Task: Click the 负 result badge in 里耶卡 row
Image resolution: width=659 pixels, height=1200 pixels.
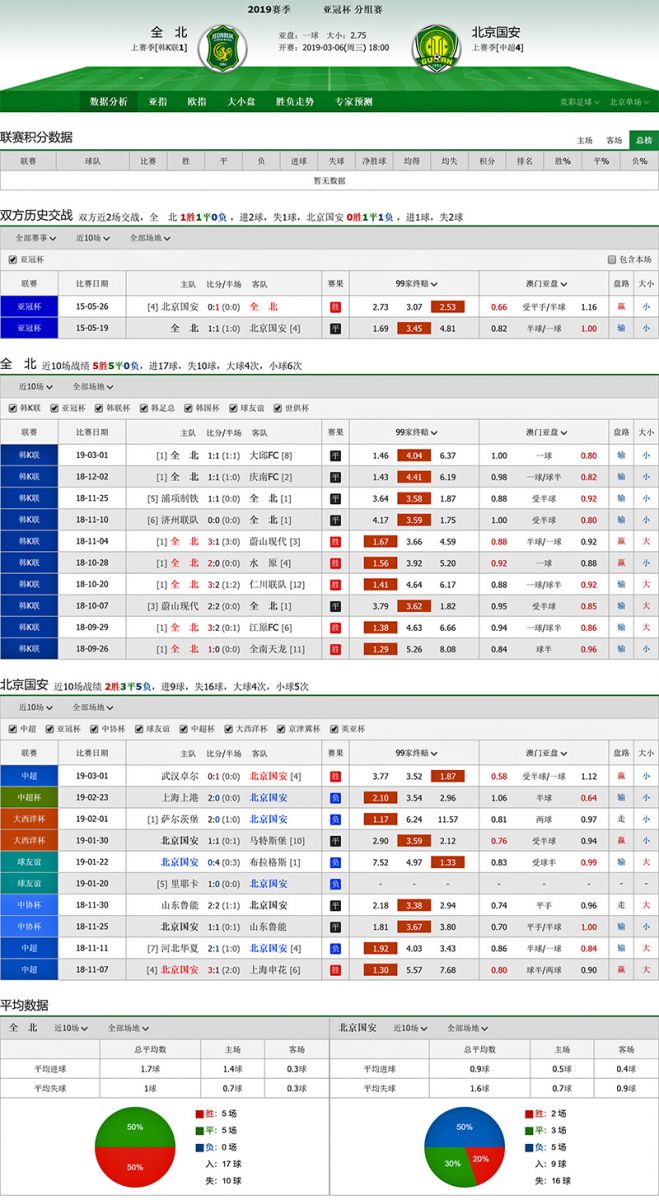Action: tap(335, 884)
